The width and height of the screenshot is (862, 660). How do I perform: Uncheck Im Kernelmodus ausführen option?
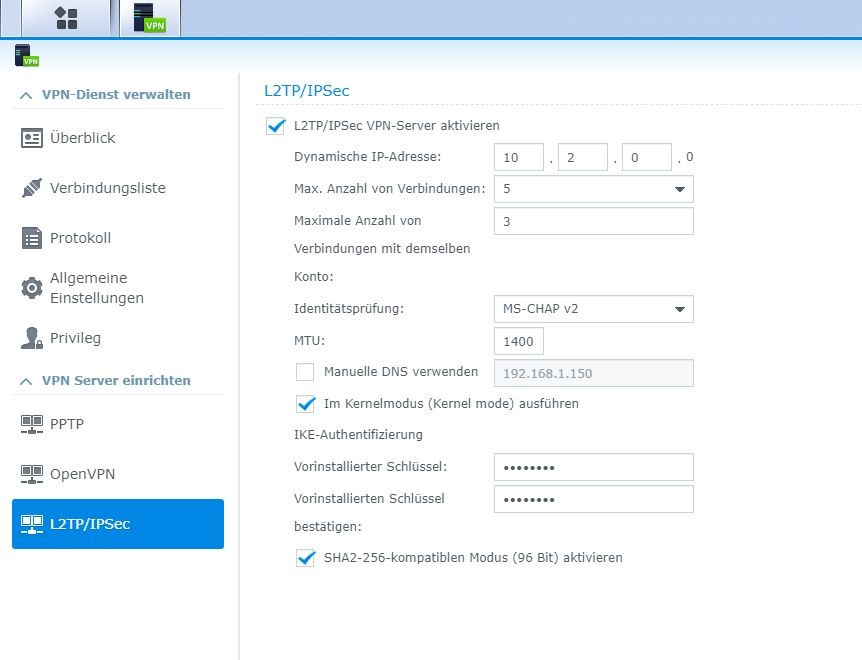point(306,404)
